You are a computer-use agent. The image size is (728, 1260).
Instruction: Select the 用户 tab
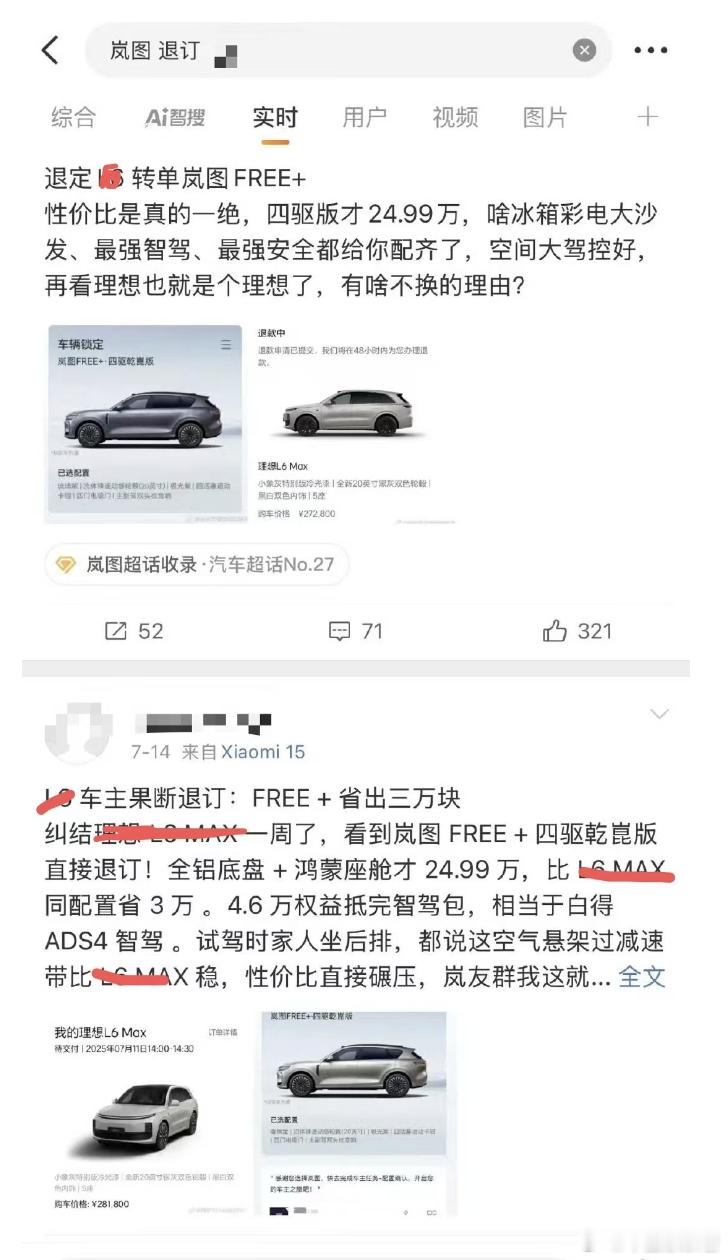pos(365,118)
